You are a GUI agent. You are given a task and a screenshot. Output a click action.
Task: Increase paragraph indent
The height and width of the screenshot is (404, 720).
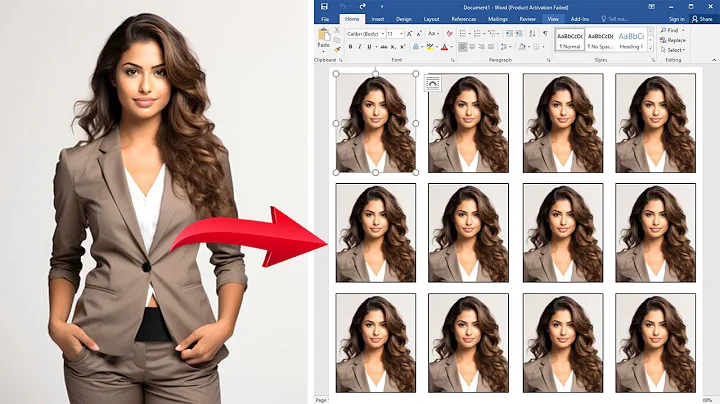point(519,34)
